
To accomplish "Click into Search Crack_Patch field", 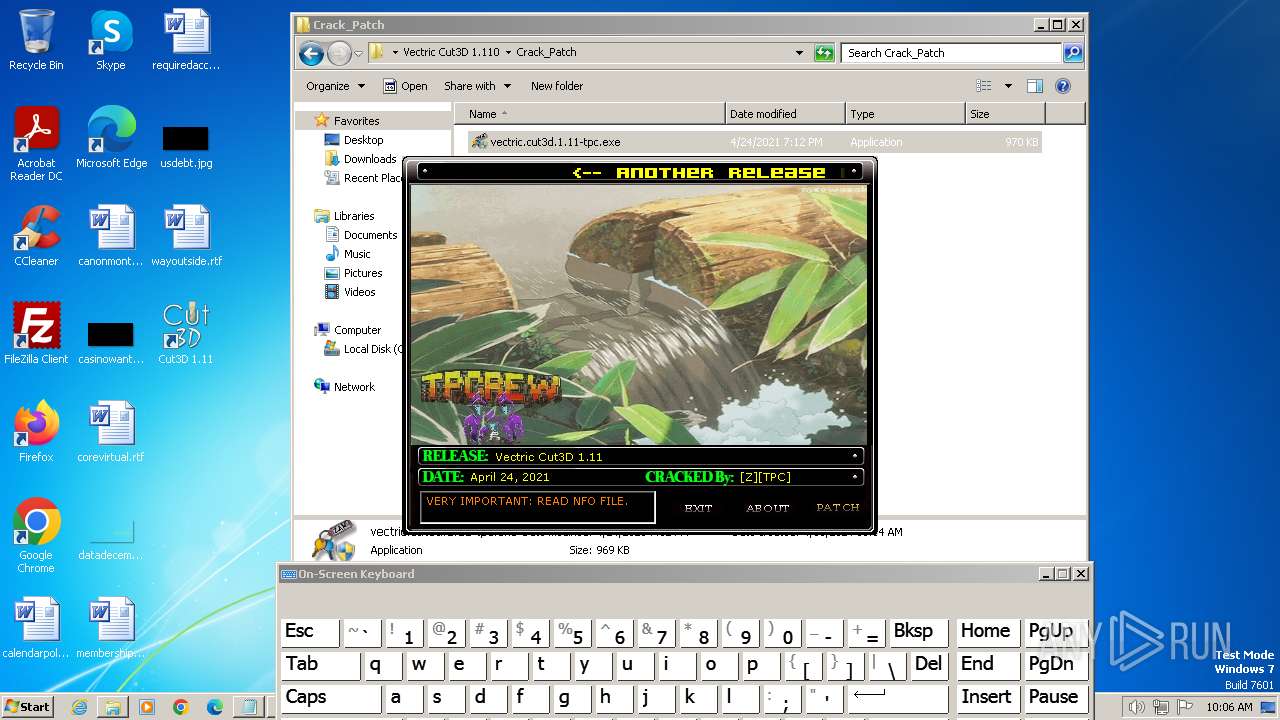I will pos(952,53).
